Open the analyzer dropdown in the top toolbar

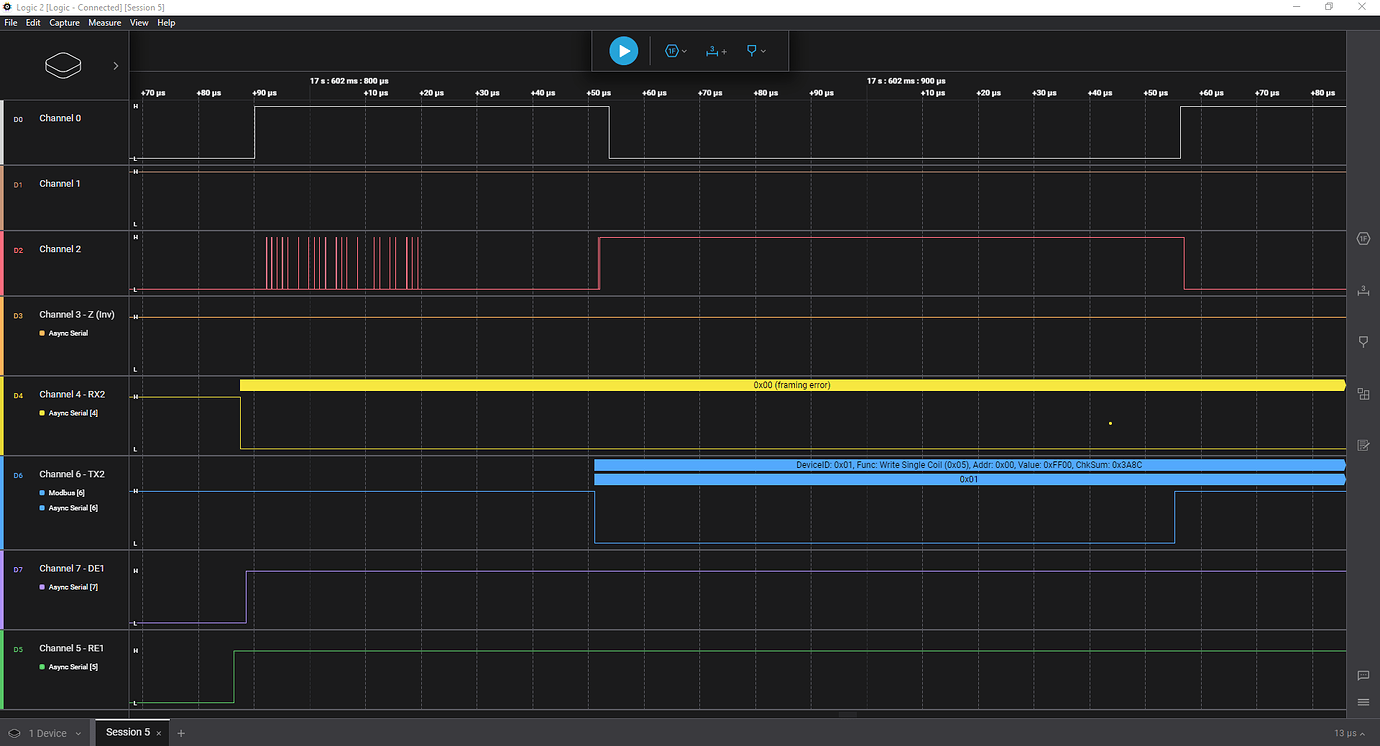tap(675, 51)
